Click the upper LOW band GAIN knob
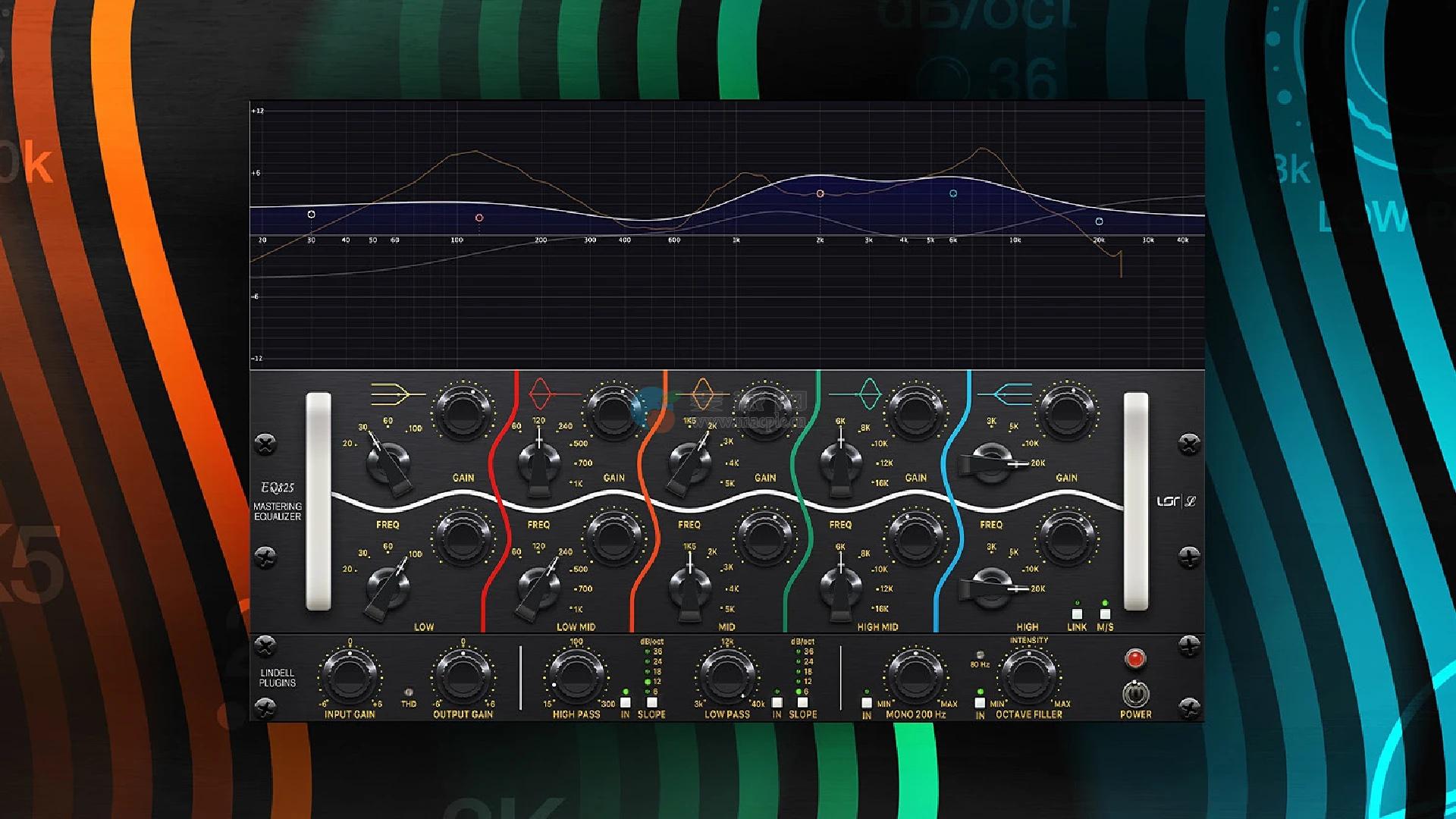 463,413
